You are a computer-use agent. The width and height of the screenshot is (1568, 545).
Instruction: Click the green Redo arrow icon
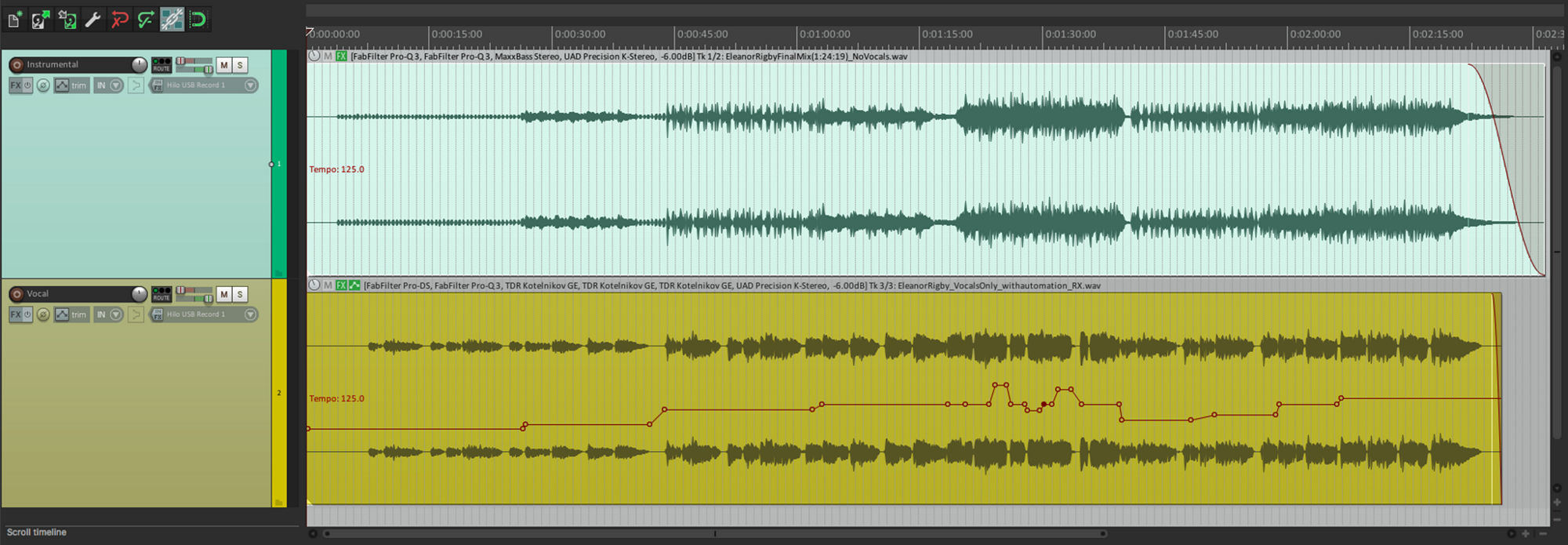(145, 20)
